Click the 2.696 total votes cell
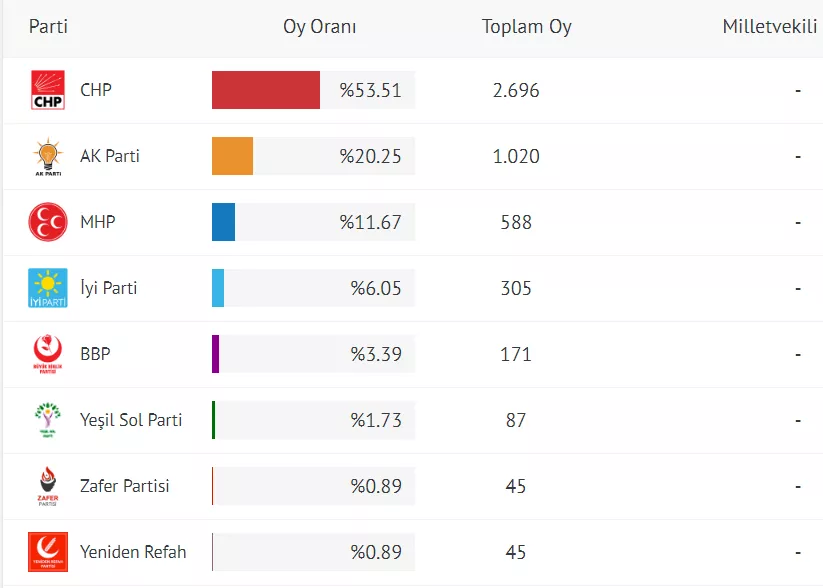 point(516,90)
